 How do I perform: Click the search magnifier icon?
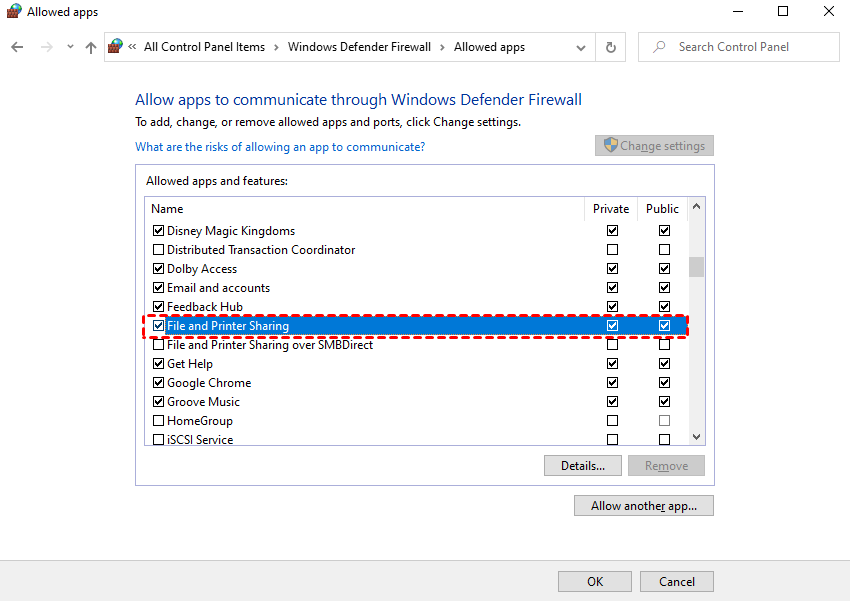click(659, 47)
